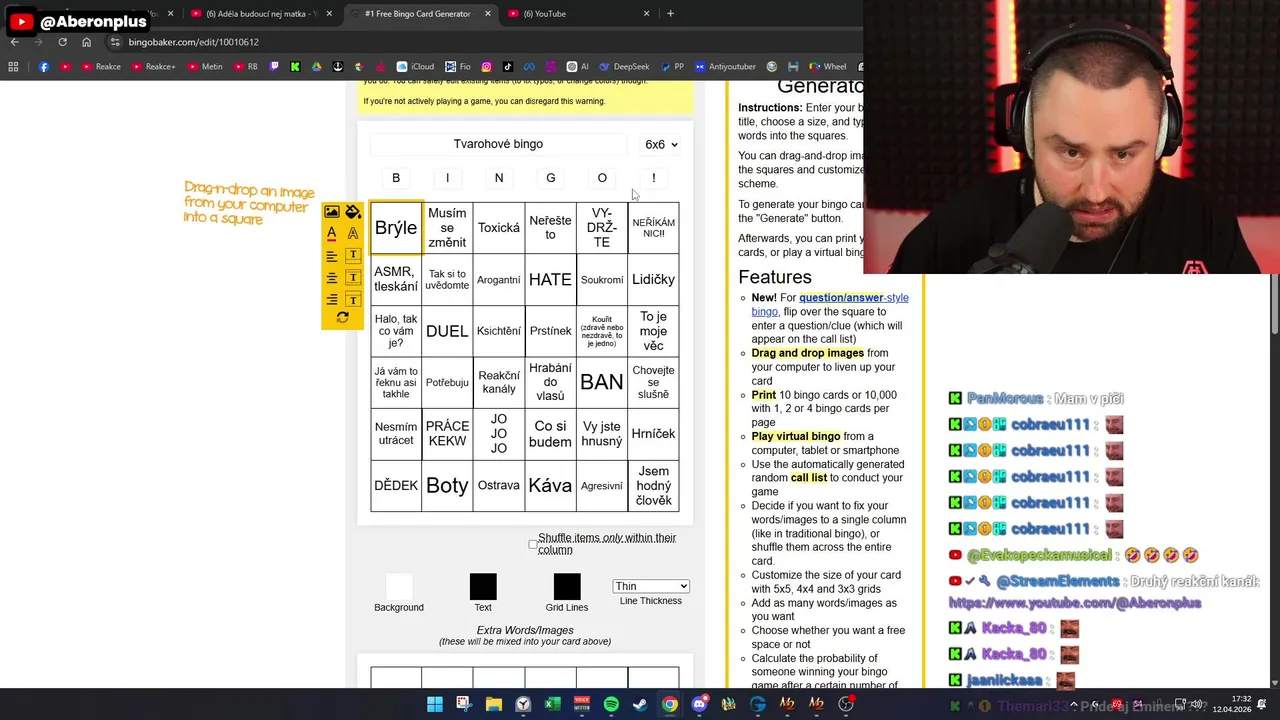Select the outlined text style icon
1280x720 pixels.
point(353,233)
